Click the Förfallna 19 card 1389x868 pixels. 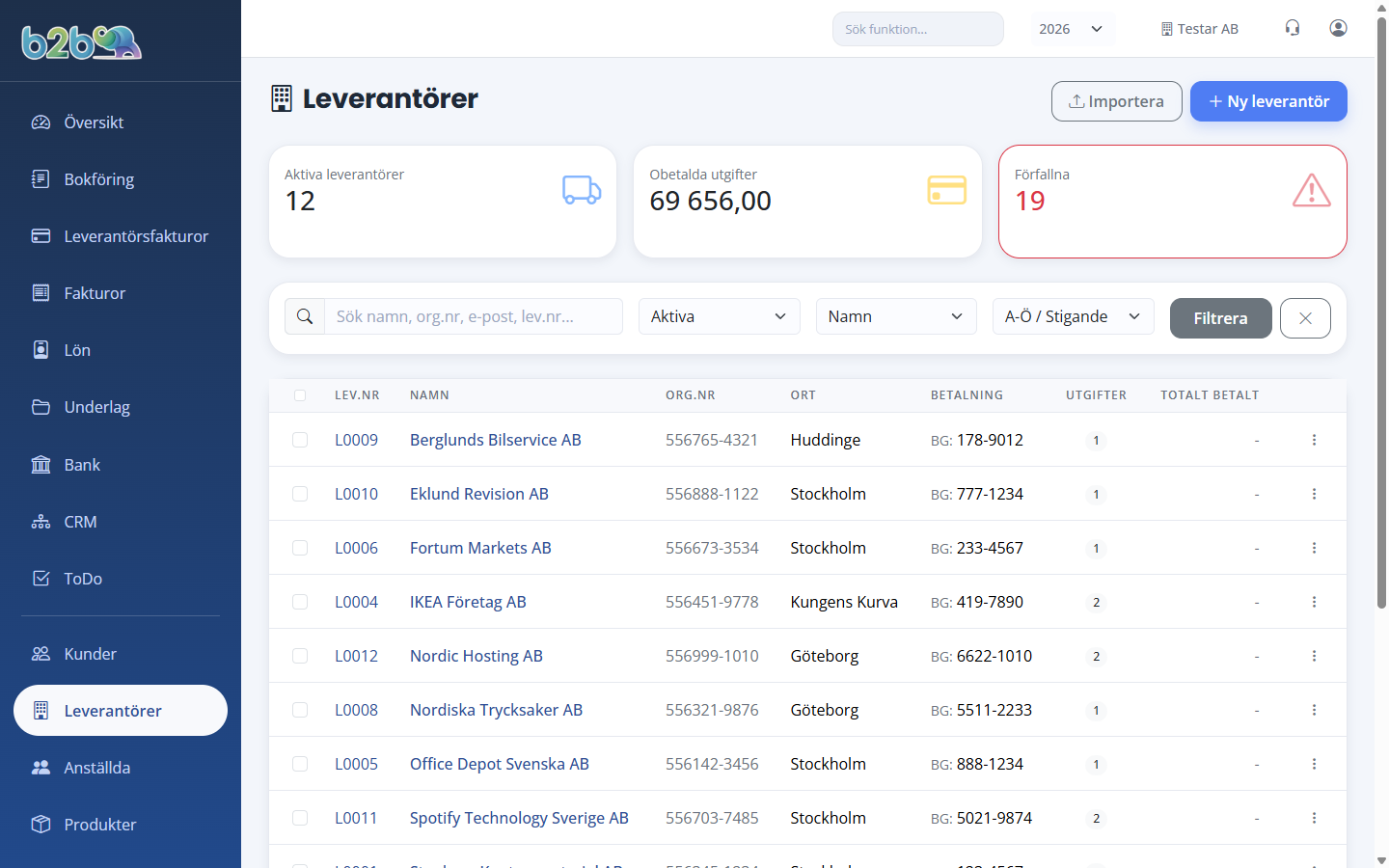[x=1173, y=202]
